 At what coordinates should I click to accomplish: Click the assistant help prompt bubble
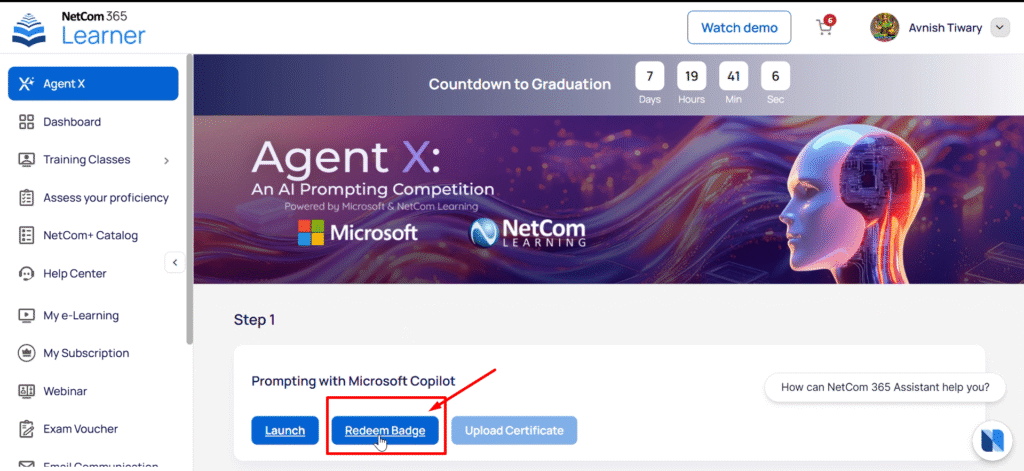click(884, 387)
